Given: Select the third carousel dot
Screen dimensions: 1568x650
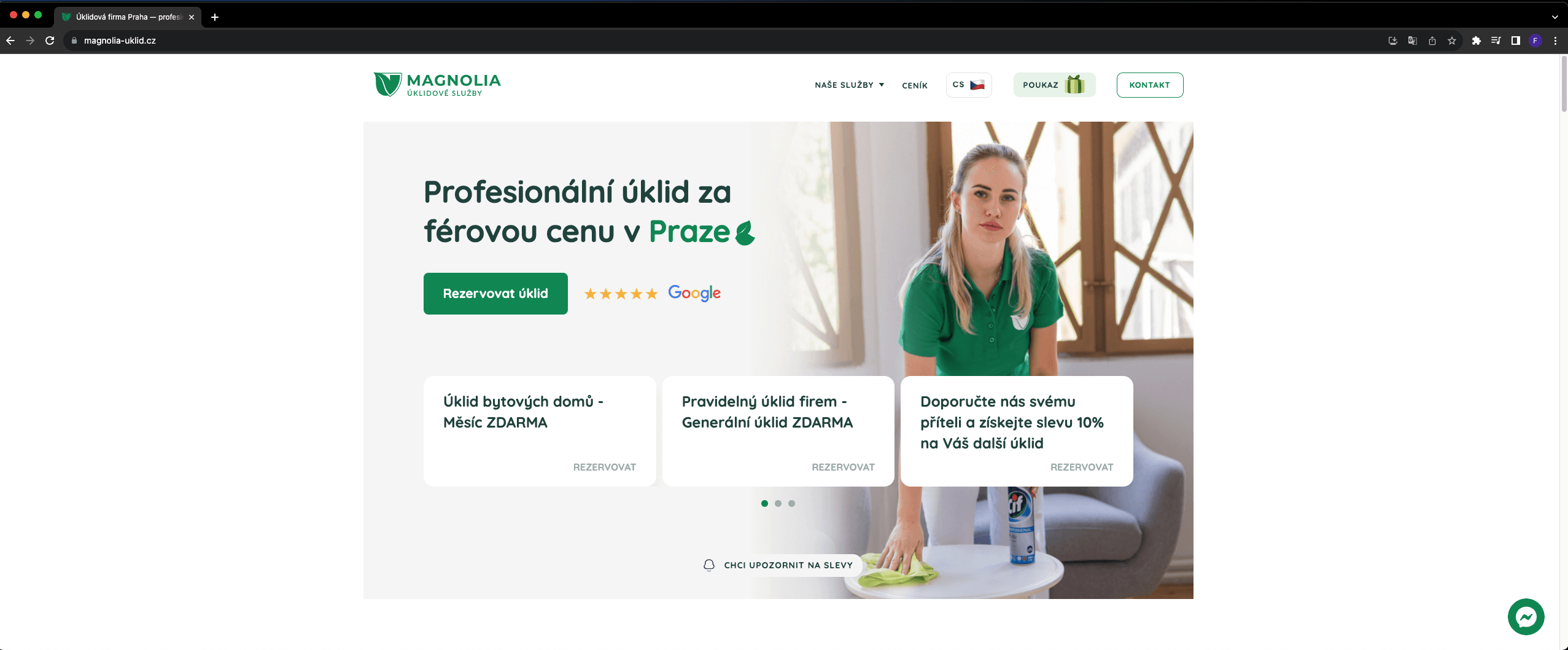Looking at the screenshot, I should point(791,503).
